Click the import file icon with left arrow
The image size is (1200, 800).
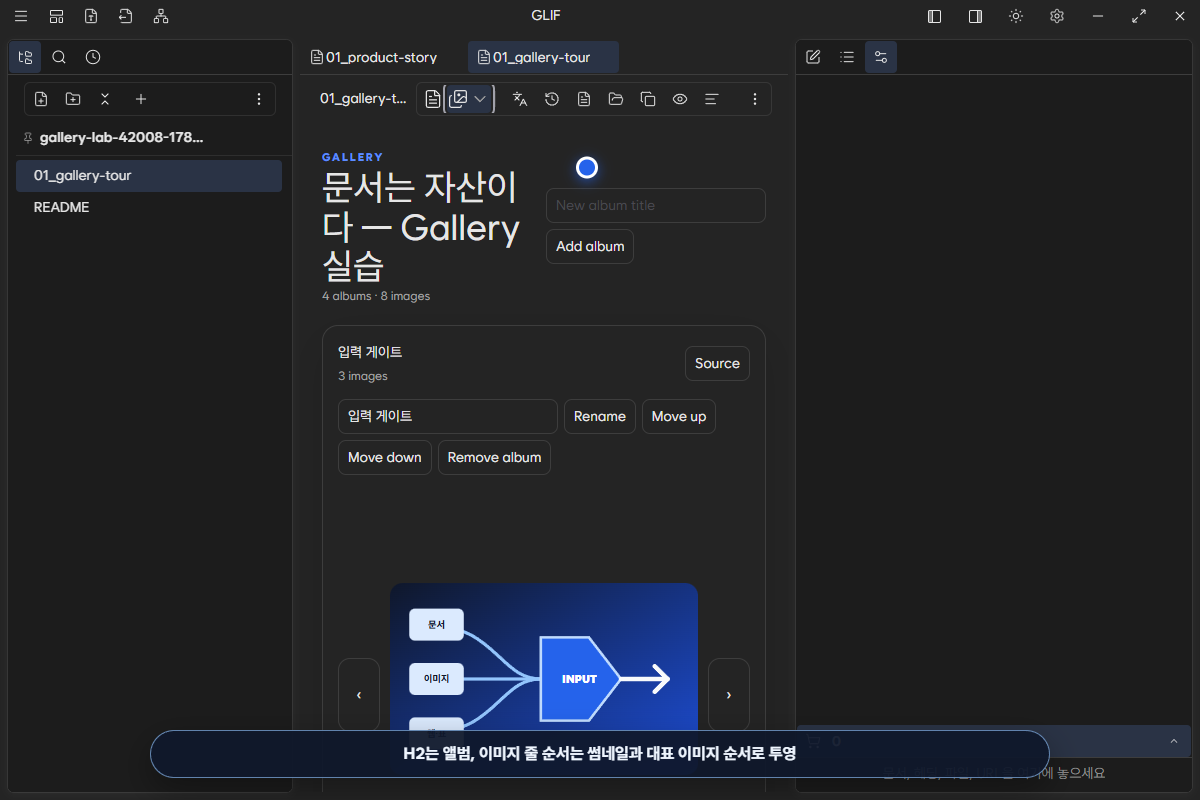pos(125,16)
